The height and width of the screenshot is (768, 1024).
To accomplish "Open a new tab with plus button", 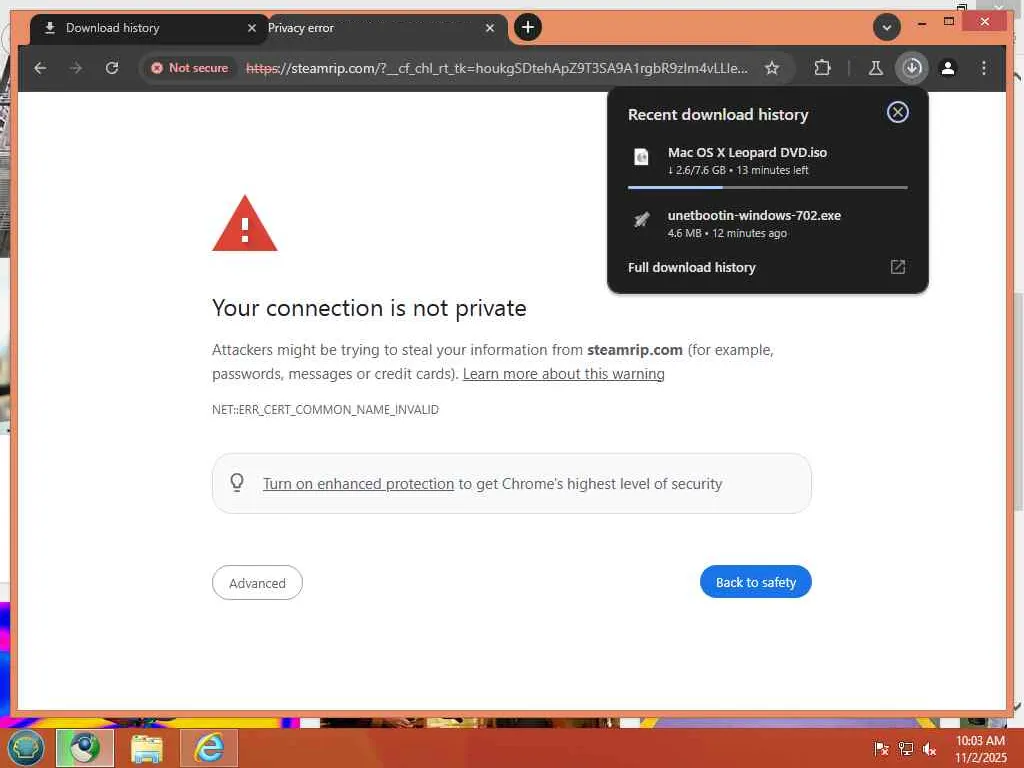I will (528, 27).
